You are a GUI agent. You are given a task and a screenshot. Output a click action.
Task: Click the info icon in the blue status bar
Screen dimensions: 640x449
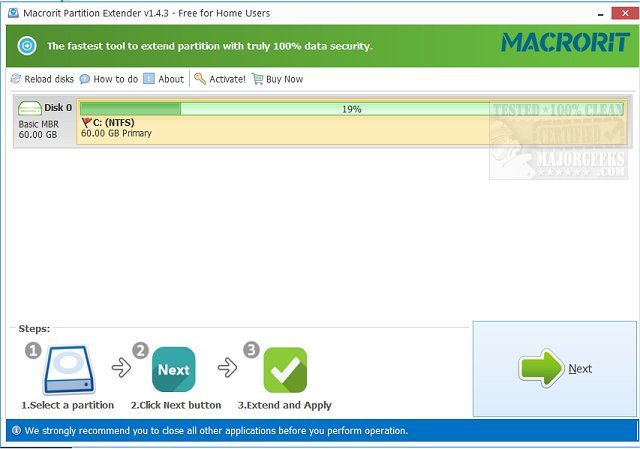(x=16, y=431)
